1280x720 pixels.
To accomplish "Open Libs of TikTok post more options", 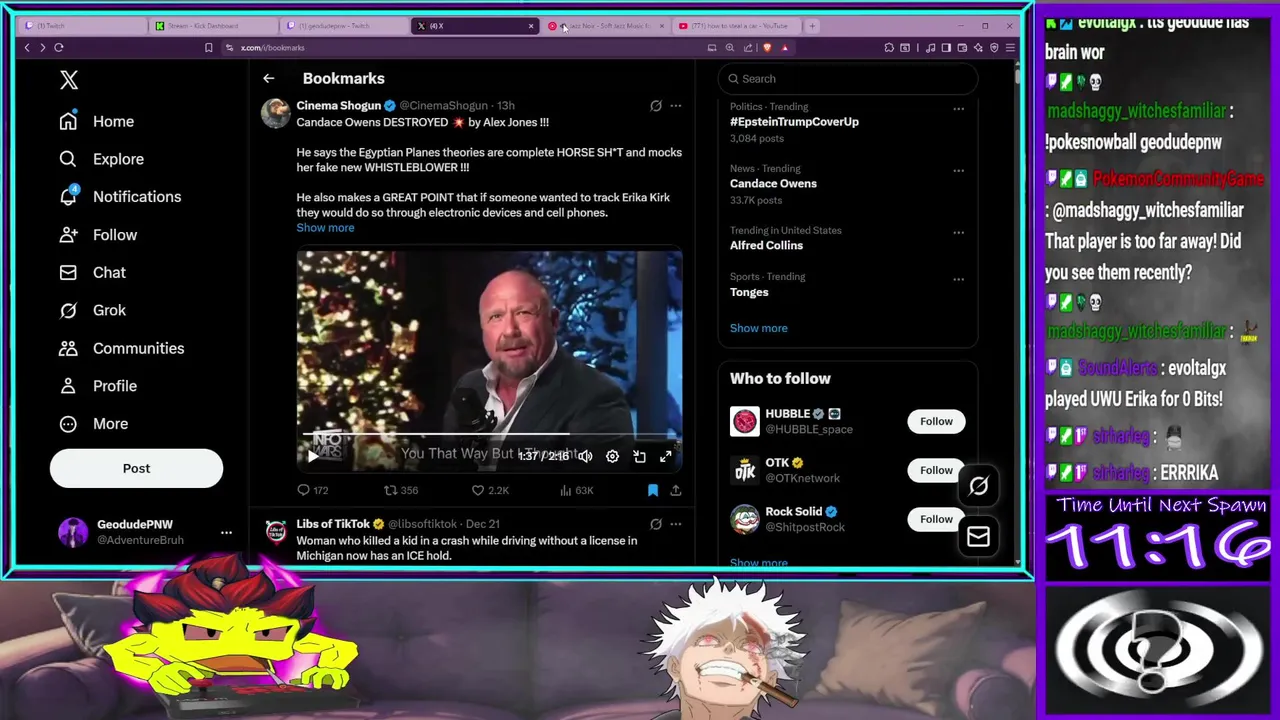I will (676, 523).
